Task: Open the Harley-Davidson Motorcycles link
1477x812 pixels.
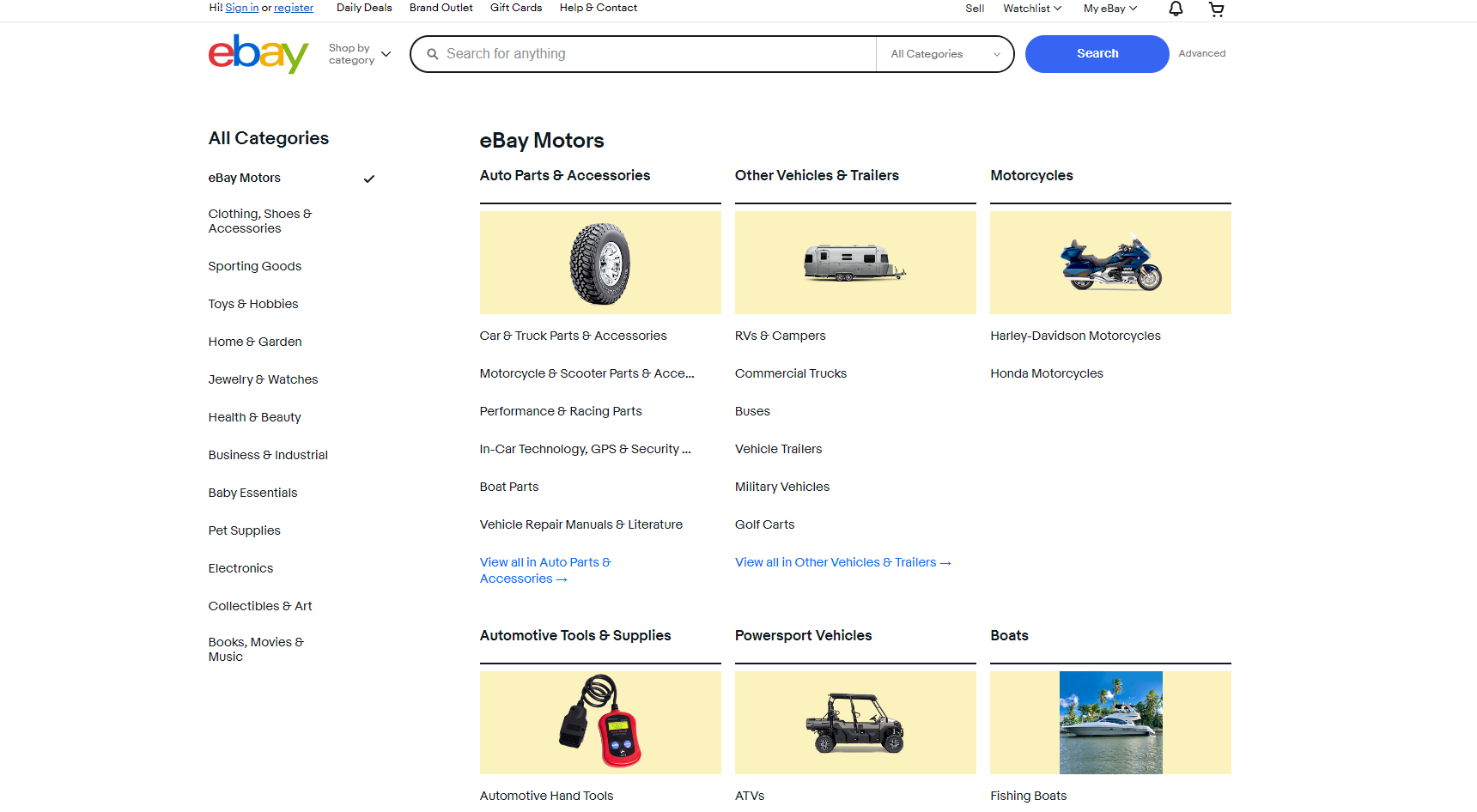Action: (1075, 336)
